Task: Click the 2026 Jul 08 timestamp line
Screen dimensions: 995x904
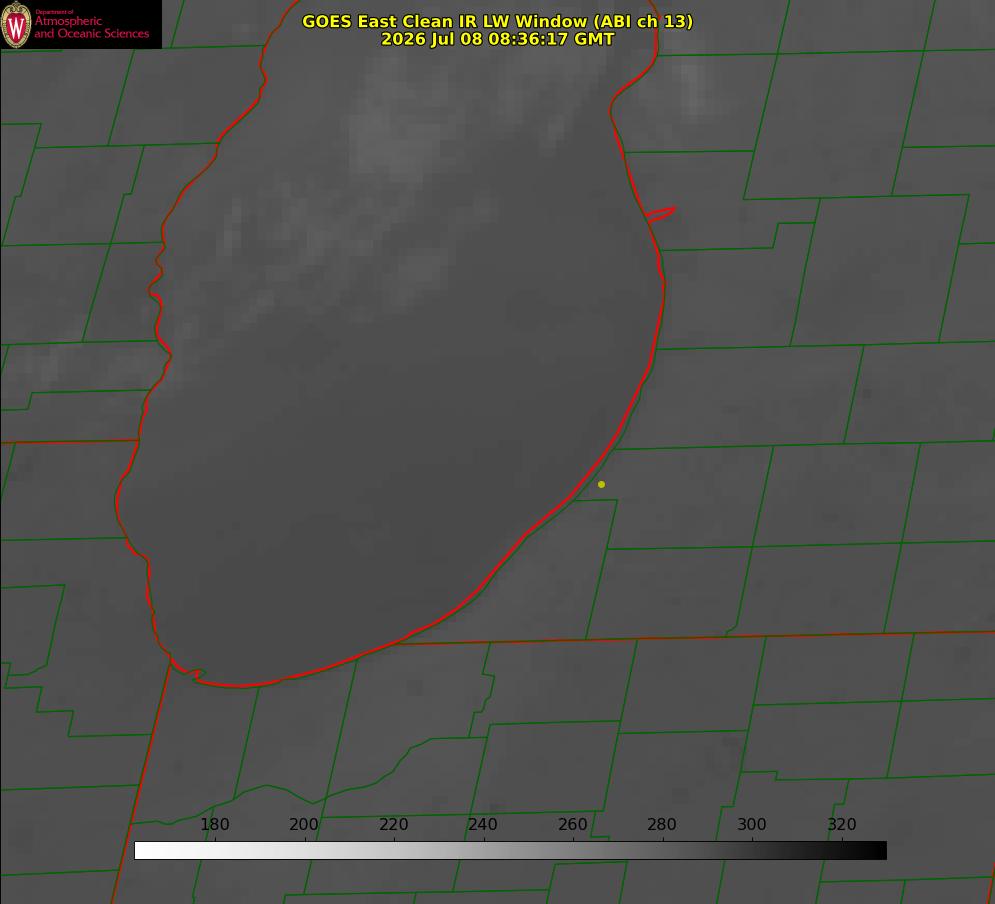Action: pos(498,39)
